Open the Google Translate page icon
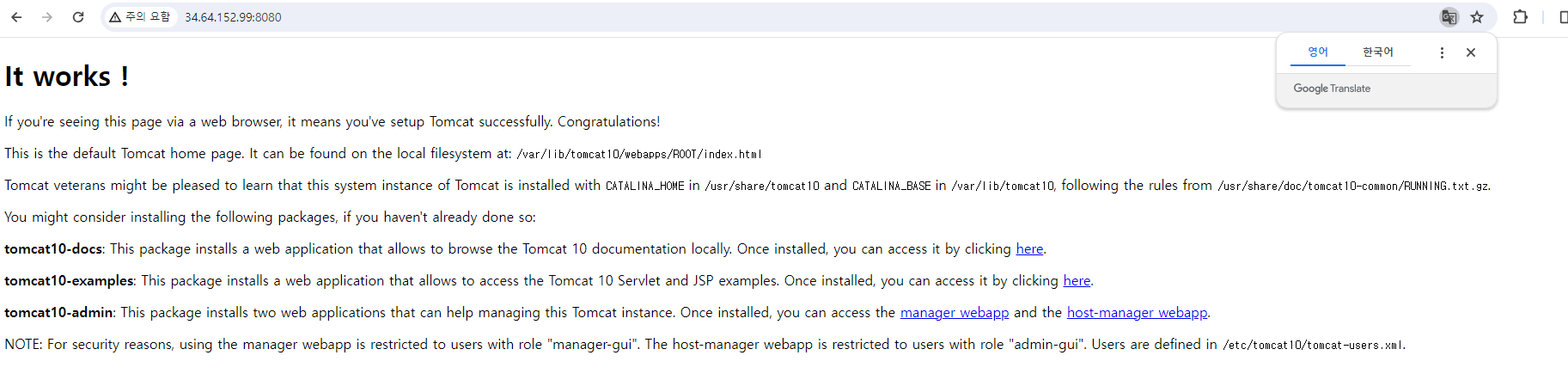The image size is (1568, 392). point(1449,17)
